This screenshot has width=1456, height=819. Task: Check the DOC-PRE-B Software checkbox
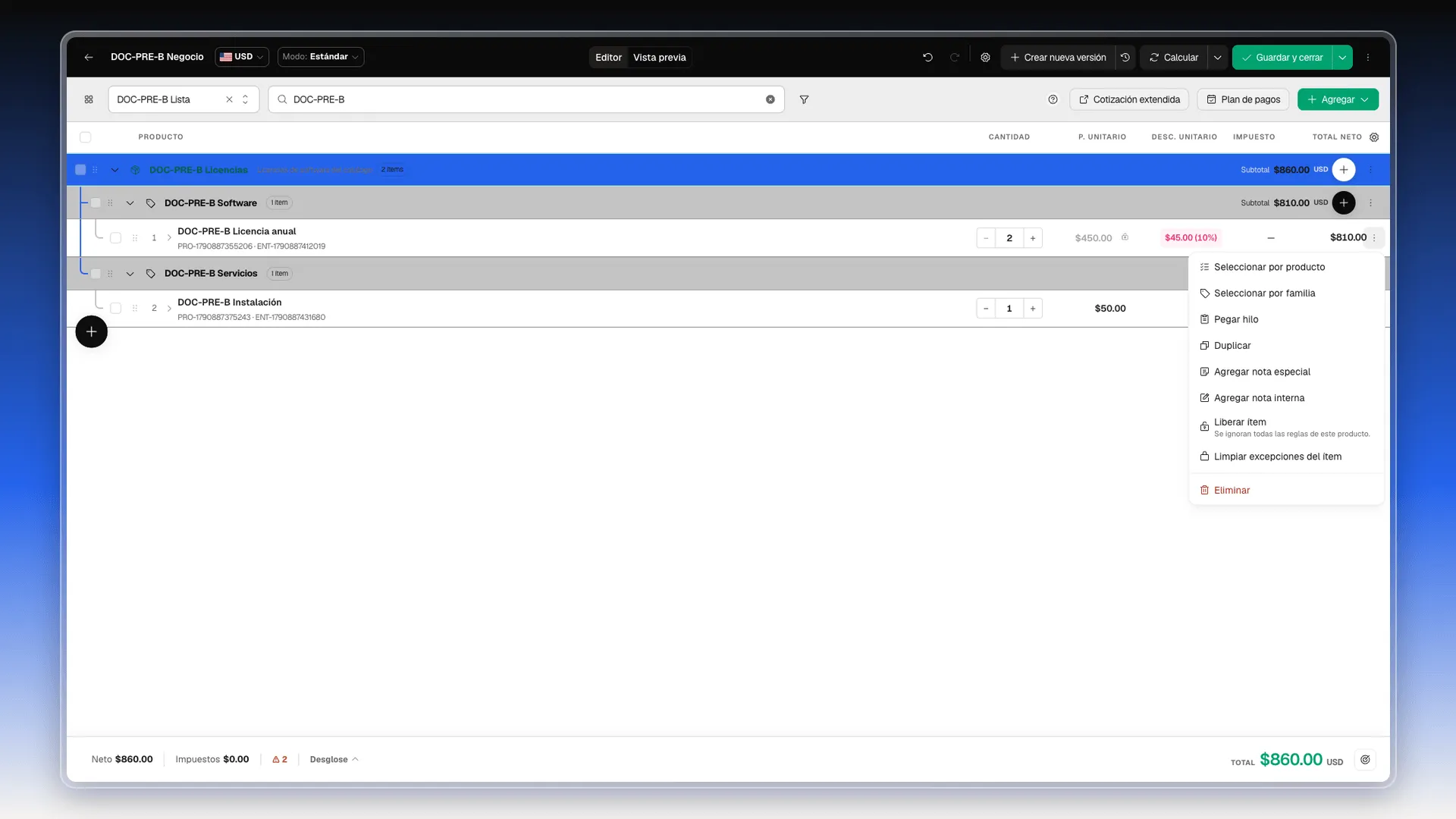point(96,202)
